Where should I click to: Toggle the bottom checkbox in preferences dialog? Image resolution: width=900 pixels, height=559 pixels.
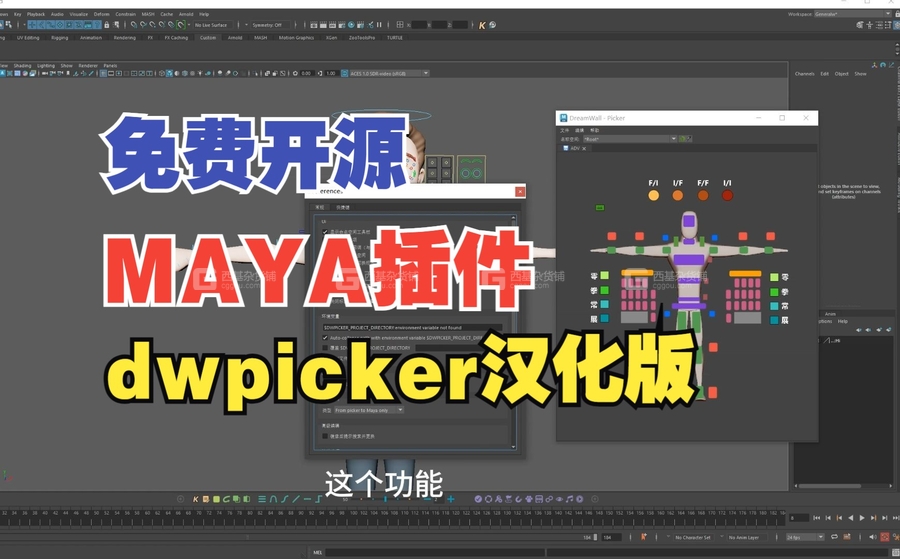point(325,436)
